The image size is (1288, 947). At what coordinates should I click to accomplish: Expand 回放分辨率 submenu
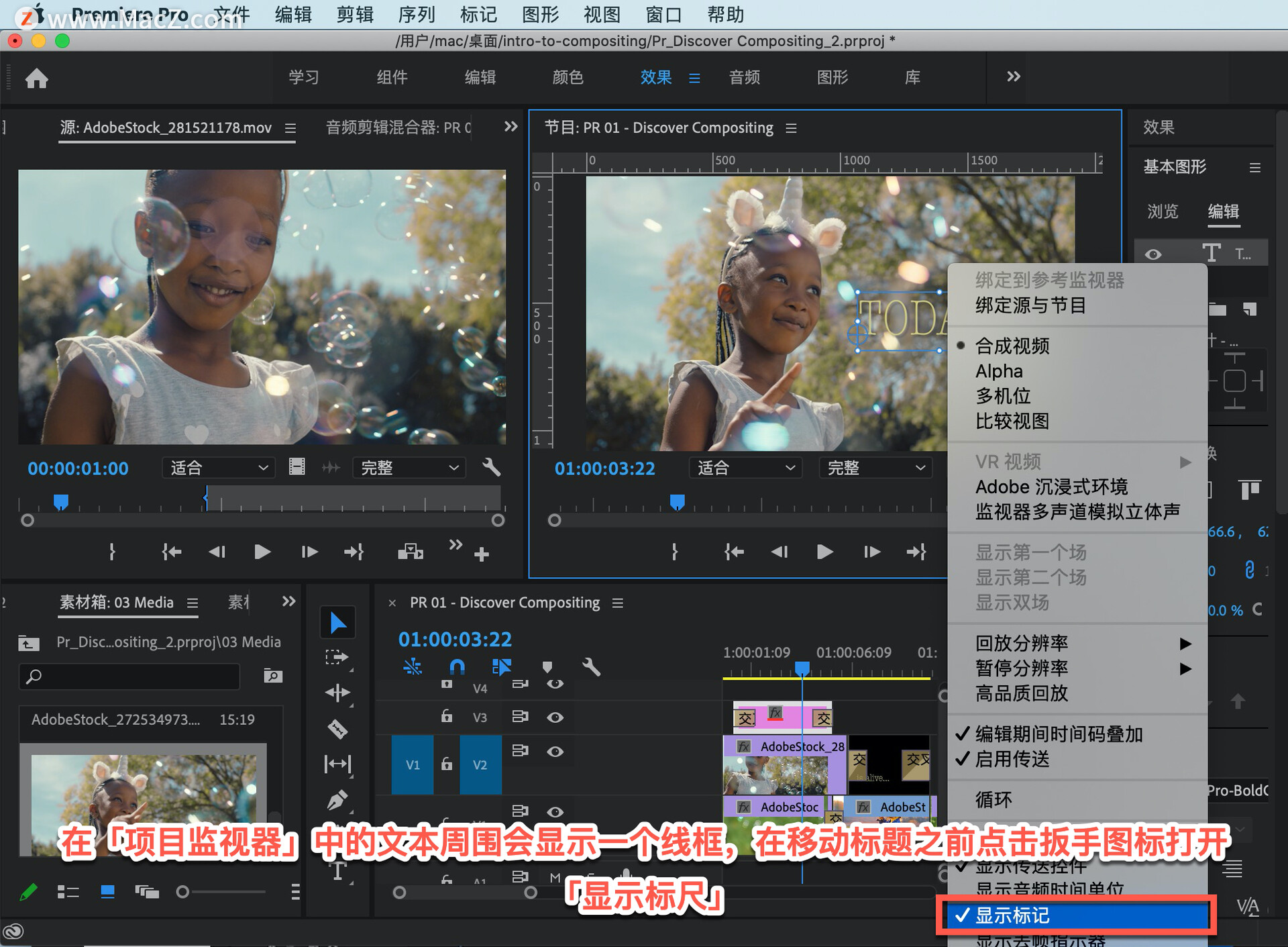[1077, 643]
